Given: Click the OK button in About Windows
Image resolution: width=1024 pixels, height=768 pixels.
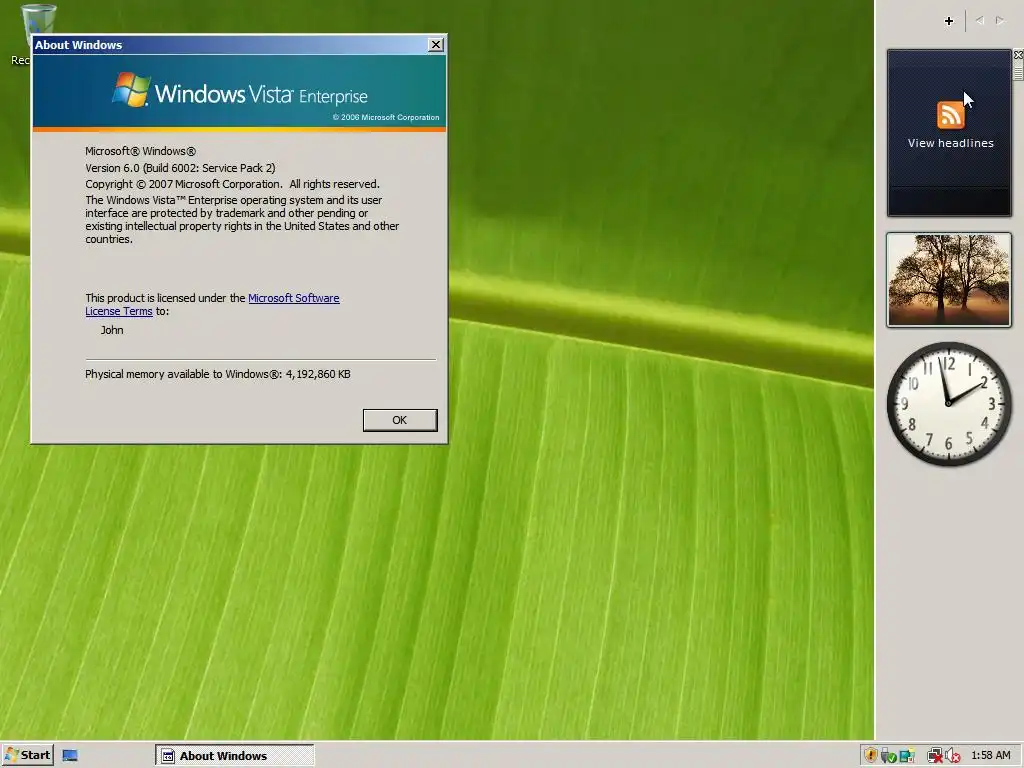Looking at the screenshot, I should pos(400,420).
